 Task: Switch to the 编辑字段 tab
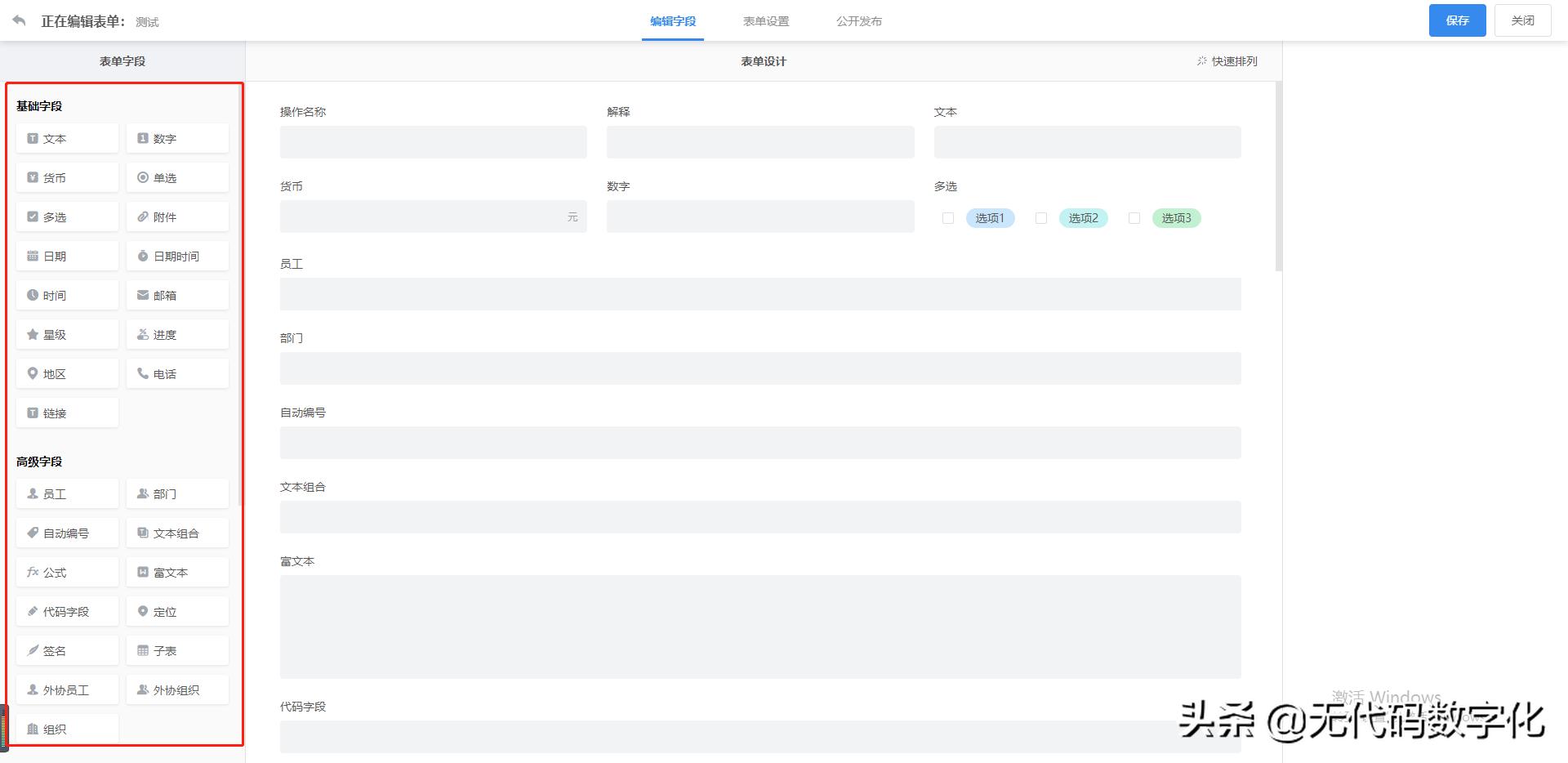pyautogui.click(x=673, y=21)
